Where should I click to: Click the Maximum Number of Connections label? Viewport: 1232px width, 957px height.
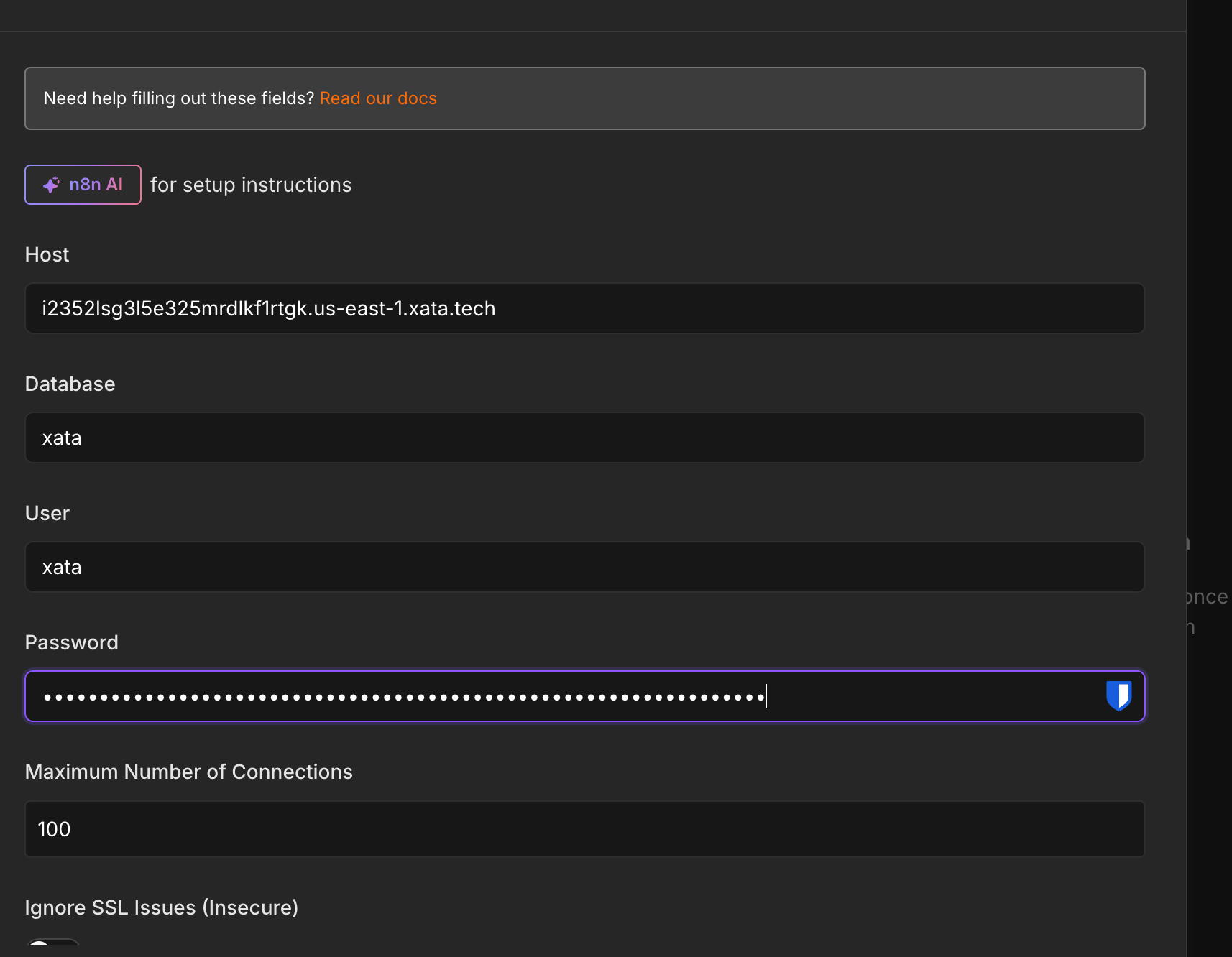pos(189,772)
